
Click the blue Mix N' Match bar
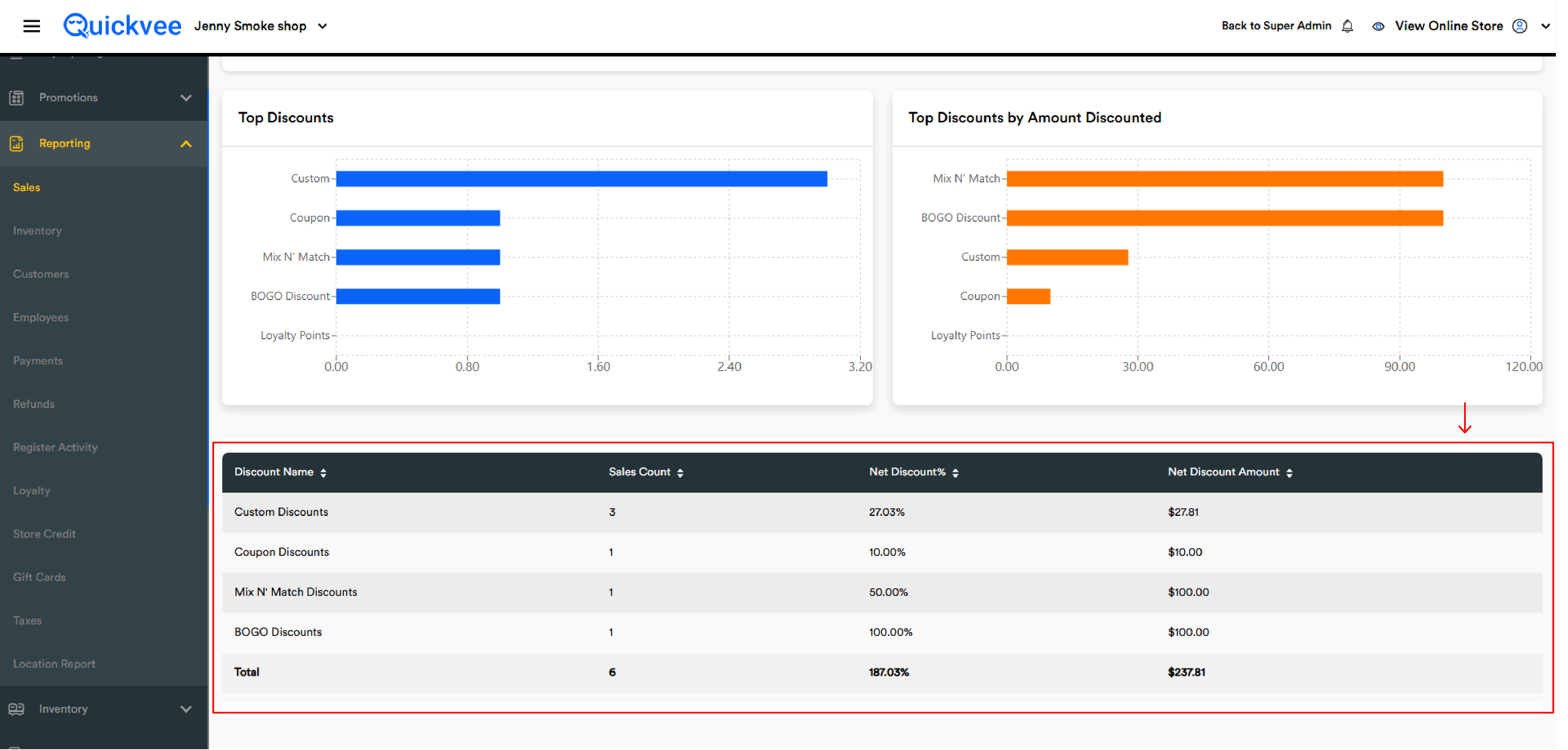click(x=417, y=257)
